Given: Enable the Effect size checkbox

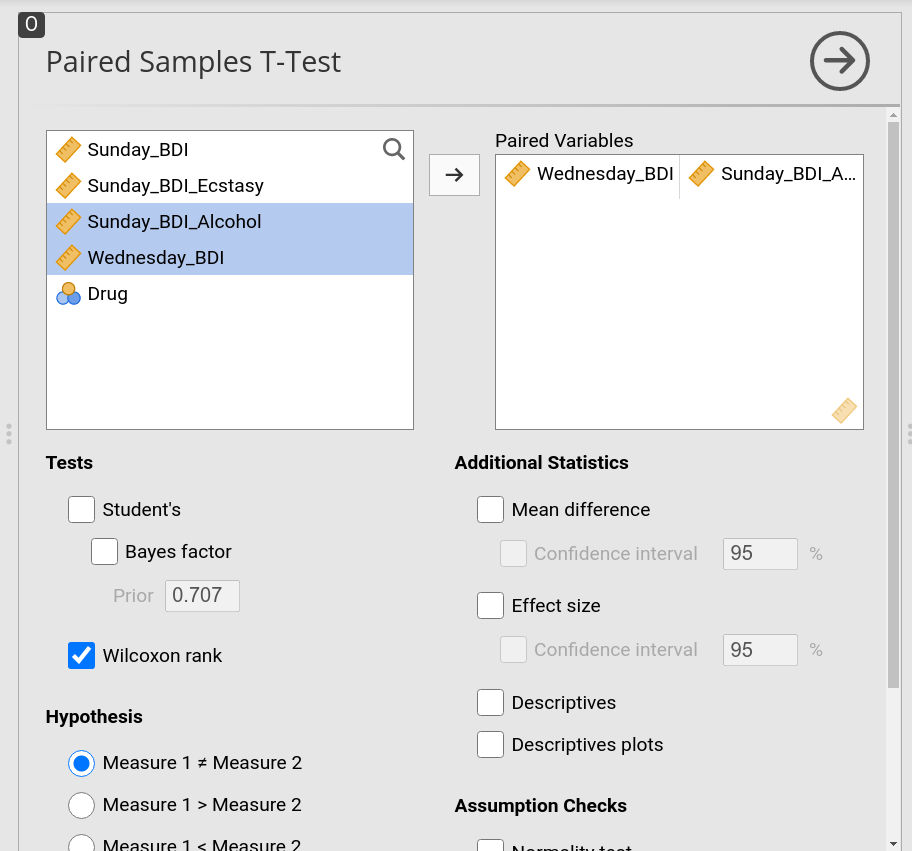Looking at the screenshot, I should 490,606.
